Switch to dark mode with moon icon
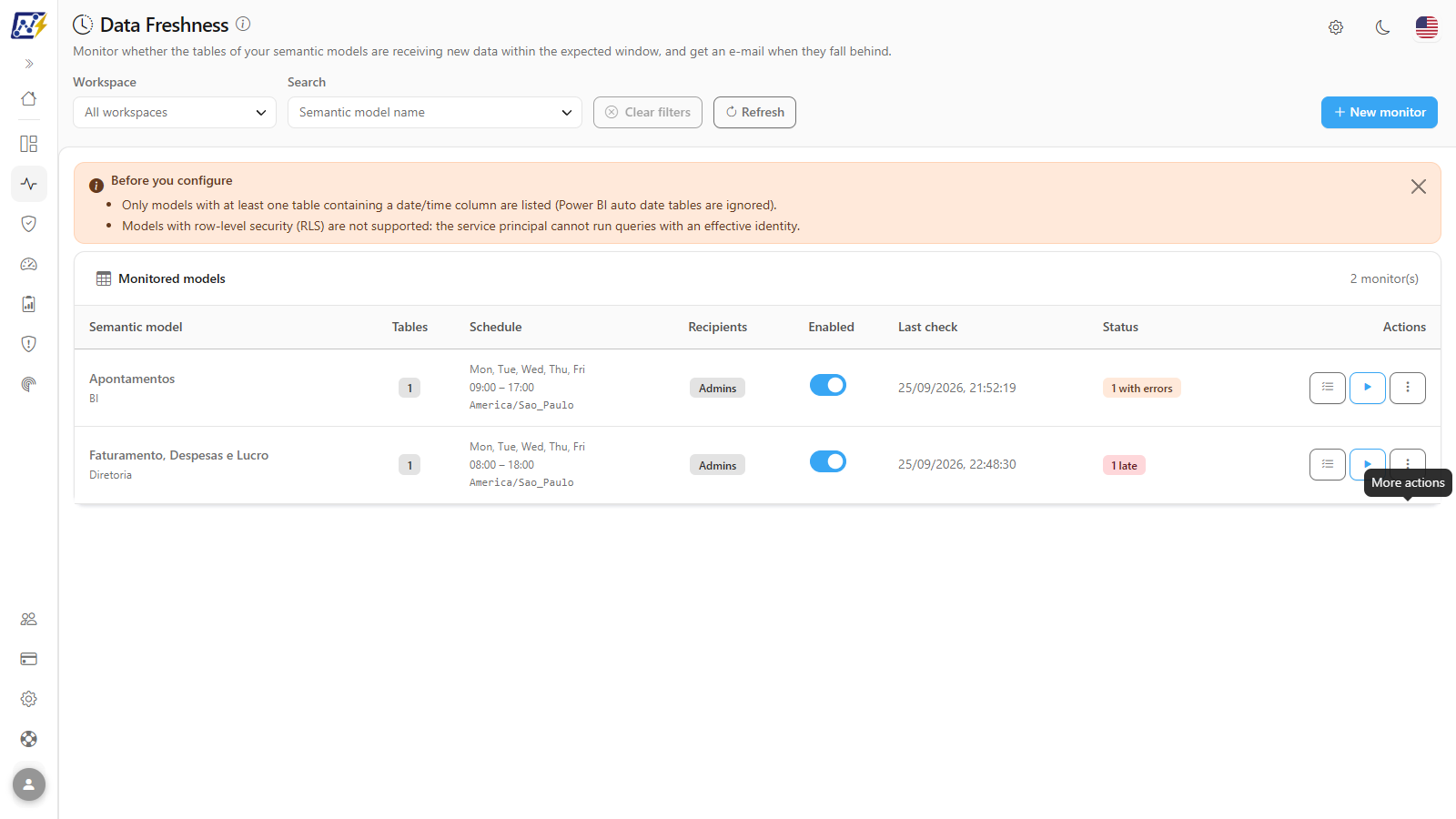Image resolution: width=1456 pixels, height=819 pixels. (1382, 27)
